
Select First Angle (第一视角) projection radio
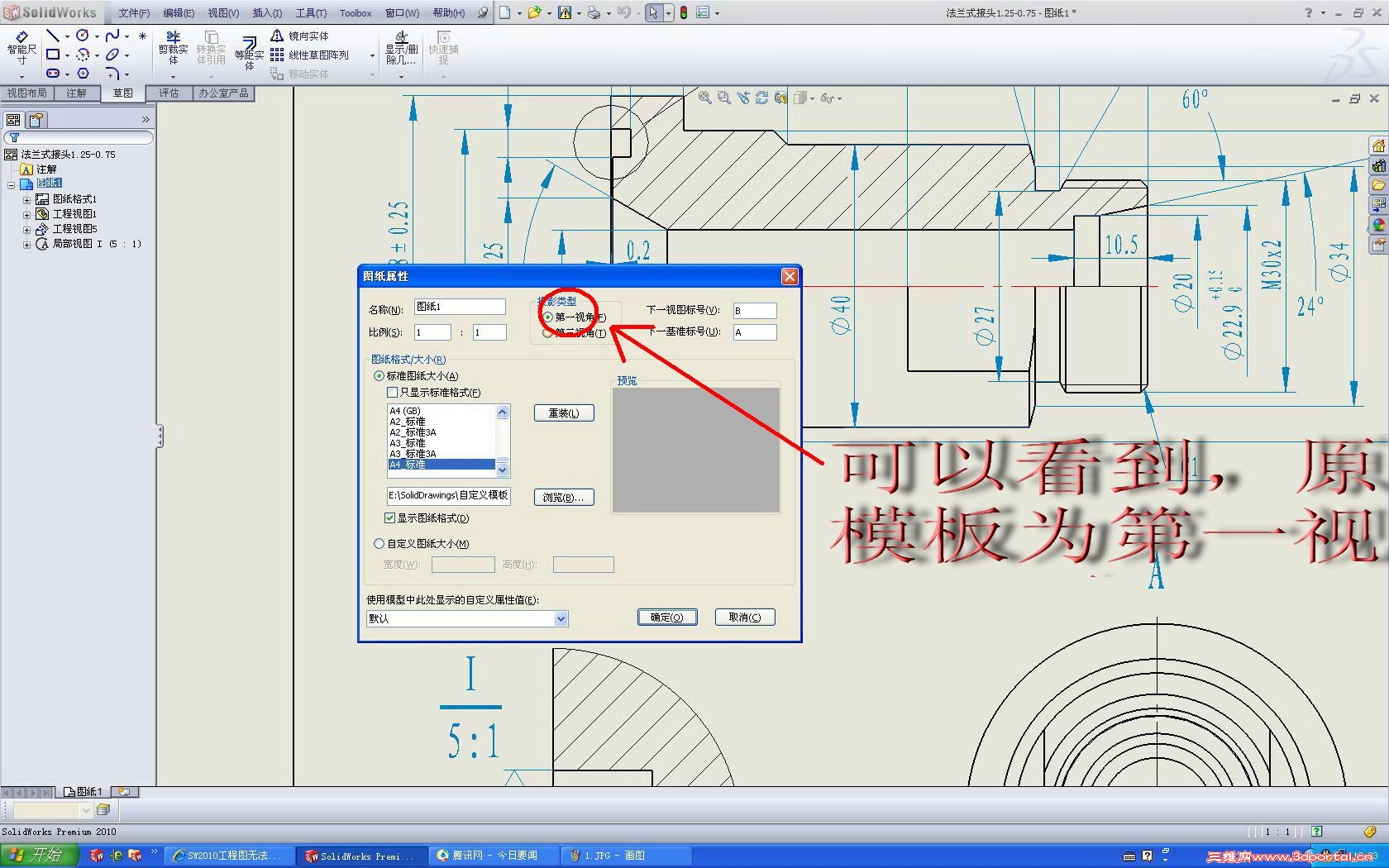(x=548, y=317)
